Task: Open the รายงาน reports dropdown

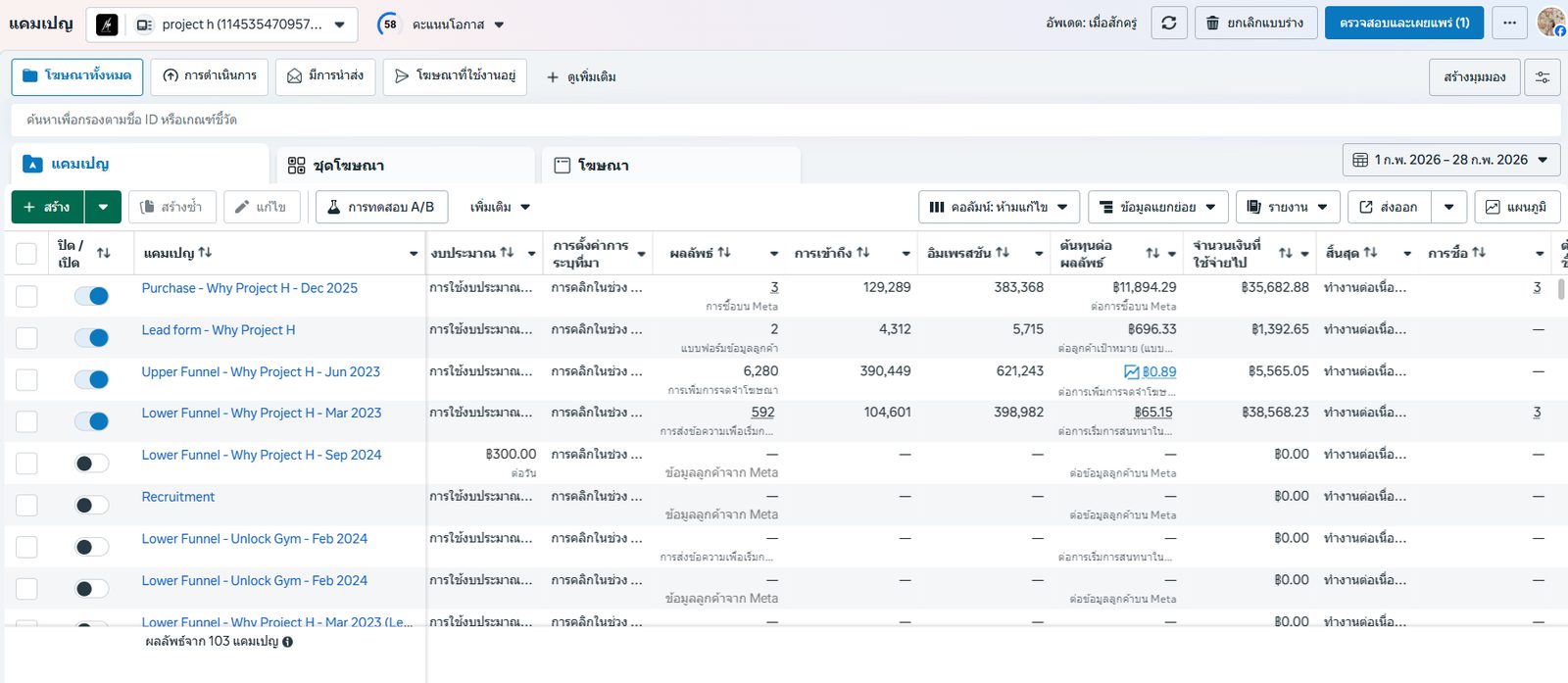Action: pyautogui.click(x=1288, y=207)
